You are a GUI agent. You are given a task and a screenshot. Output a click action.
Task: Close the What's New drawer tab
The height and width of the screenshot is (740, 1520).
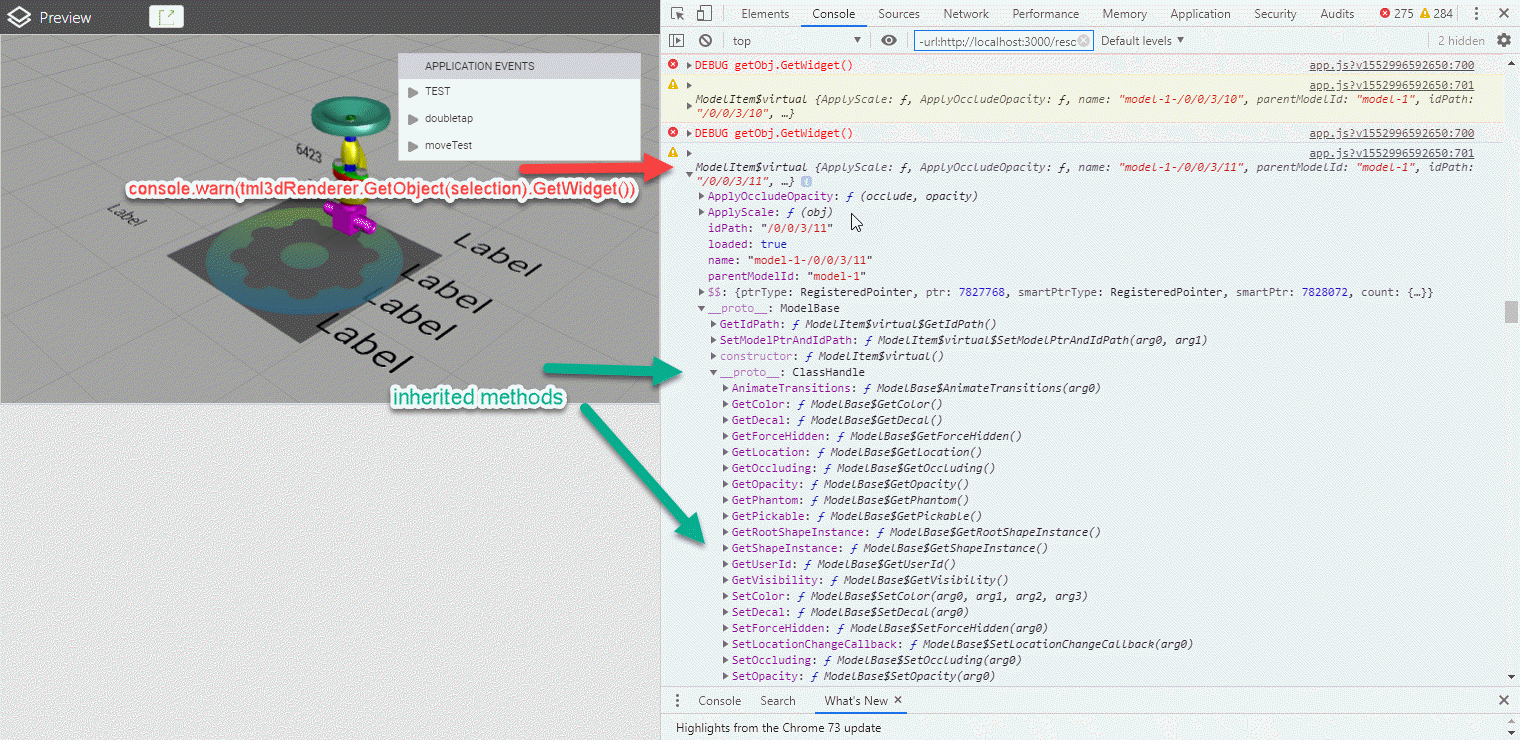click(x=898, y=701)
